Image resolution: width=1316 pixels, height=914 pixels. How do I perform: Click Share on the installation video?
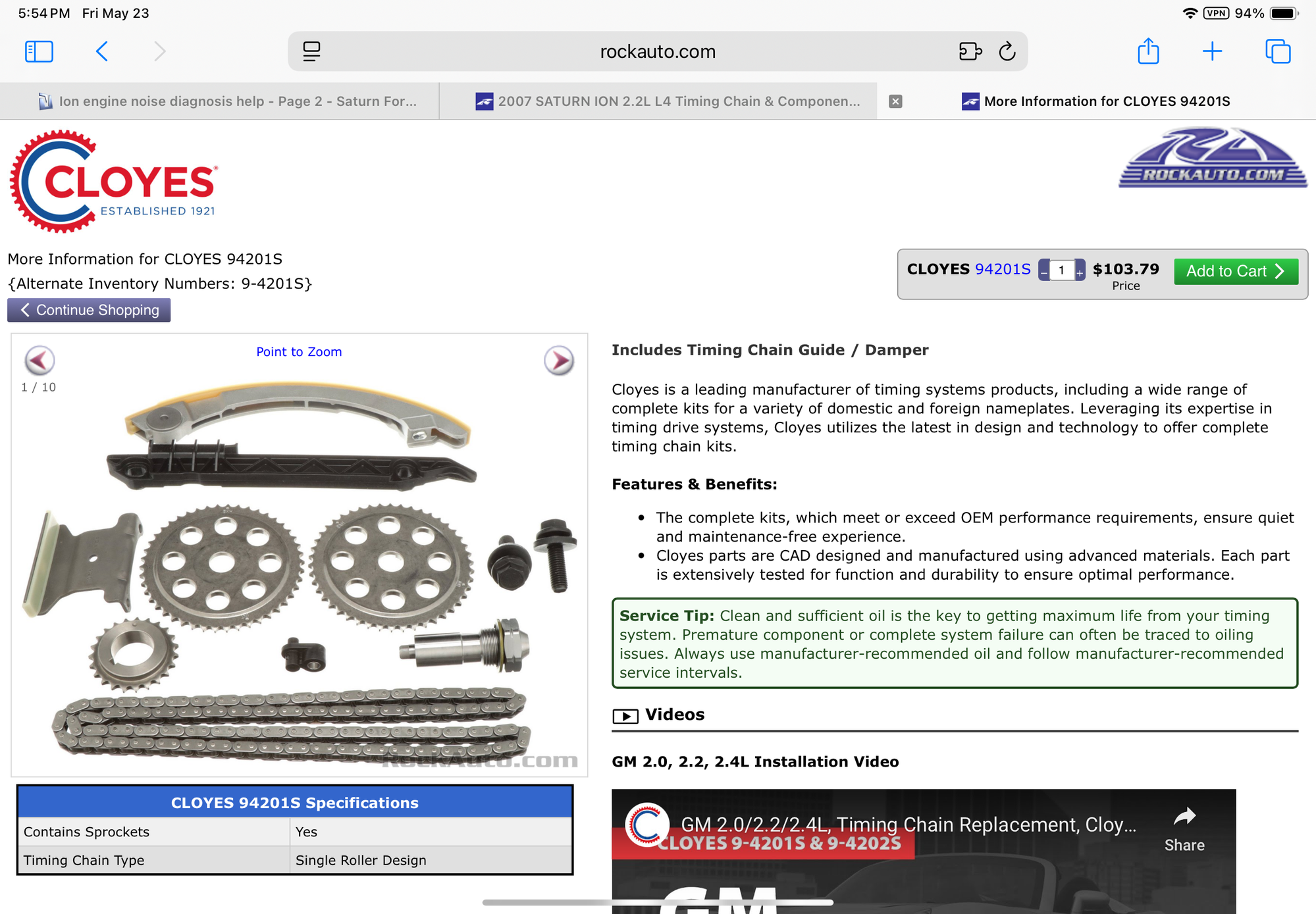[x=1184, y=830]
